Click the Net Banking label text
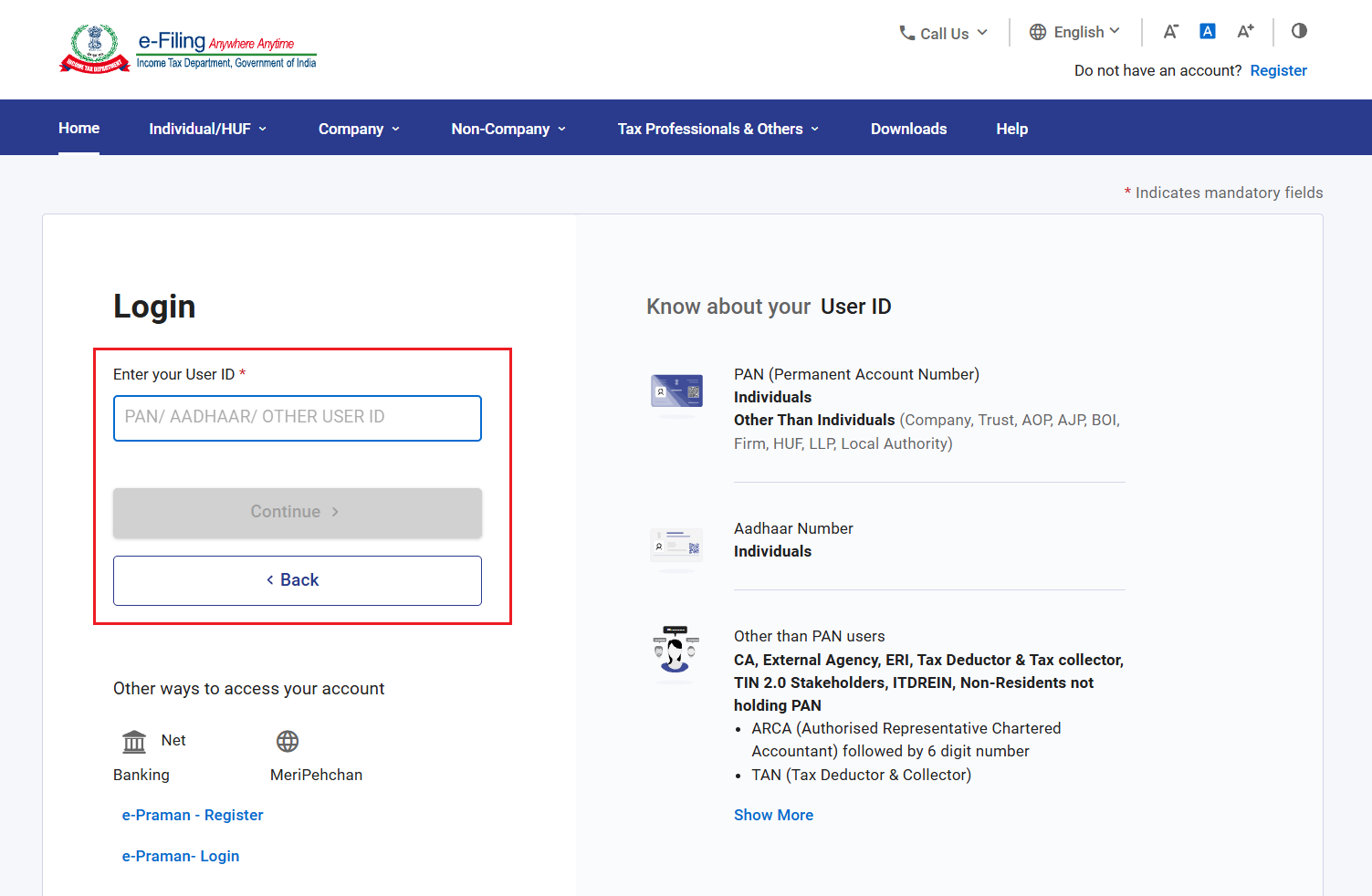The height and width of the screenshot is (896, 1372). pos(150,757)
